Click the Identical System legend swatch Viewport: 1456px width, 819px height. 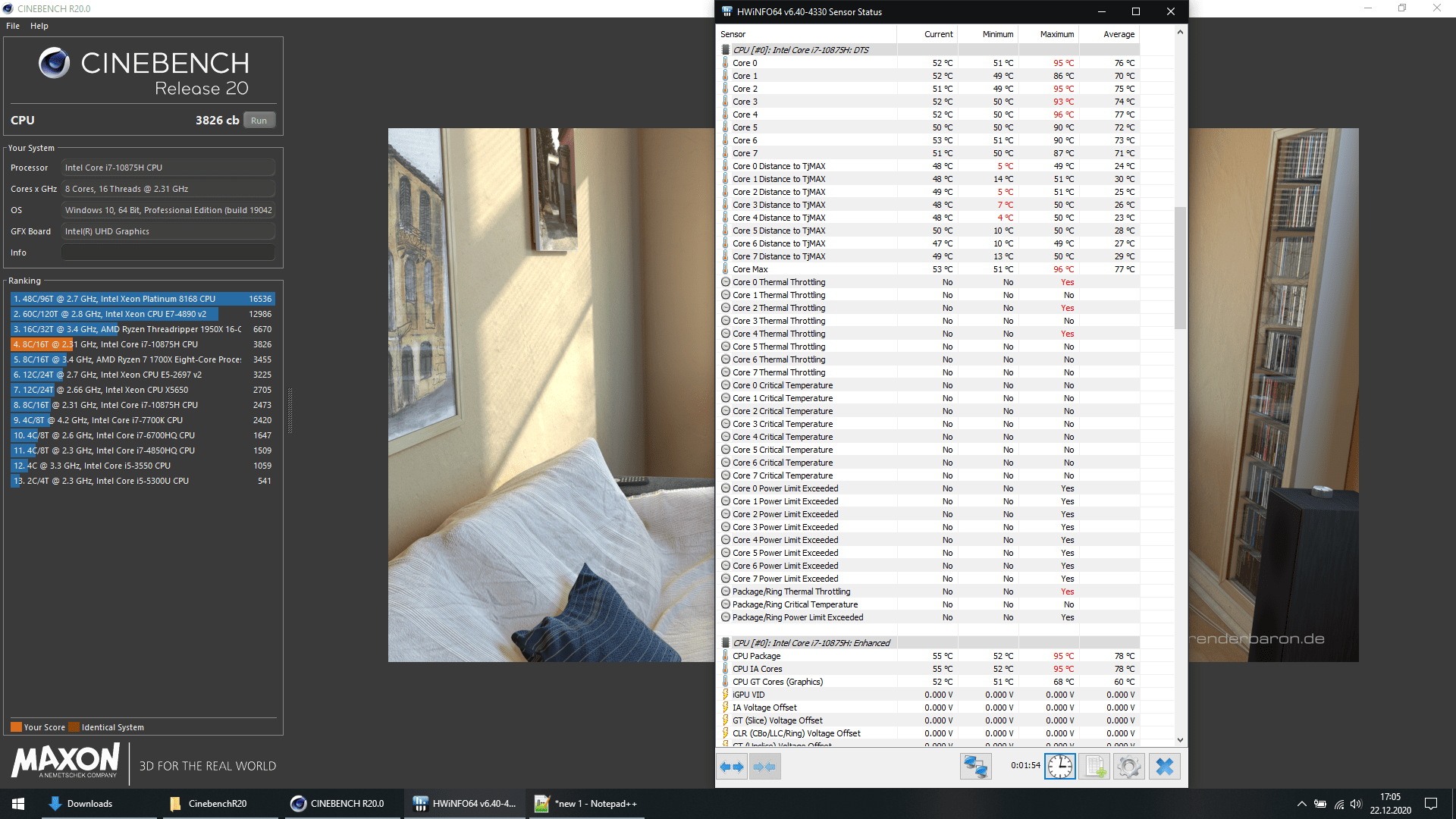tap(74, 727)
